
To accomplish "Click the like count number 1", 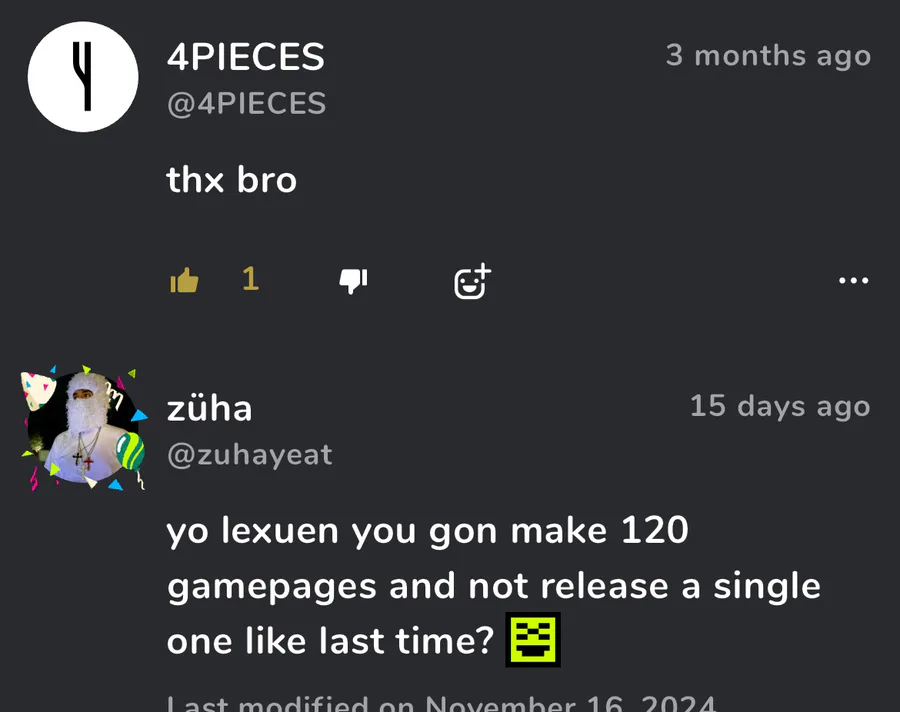I will coord(250,279).
